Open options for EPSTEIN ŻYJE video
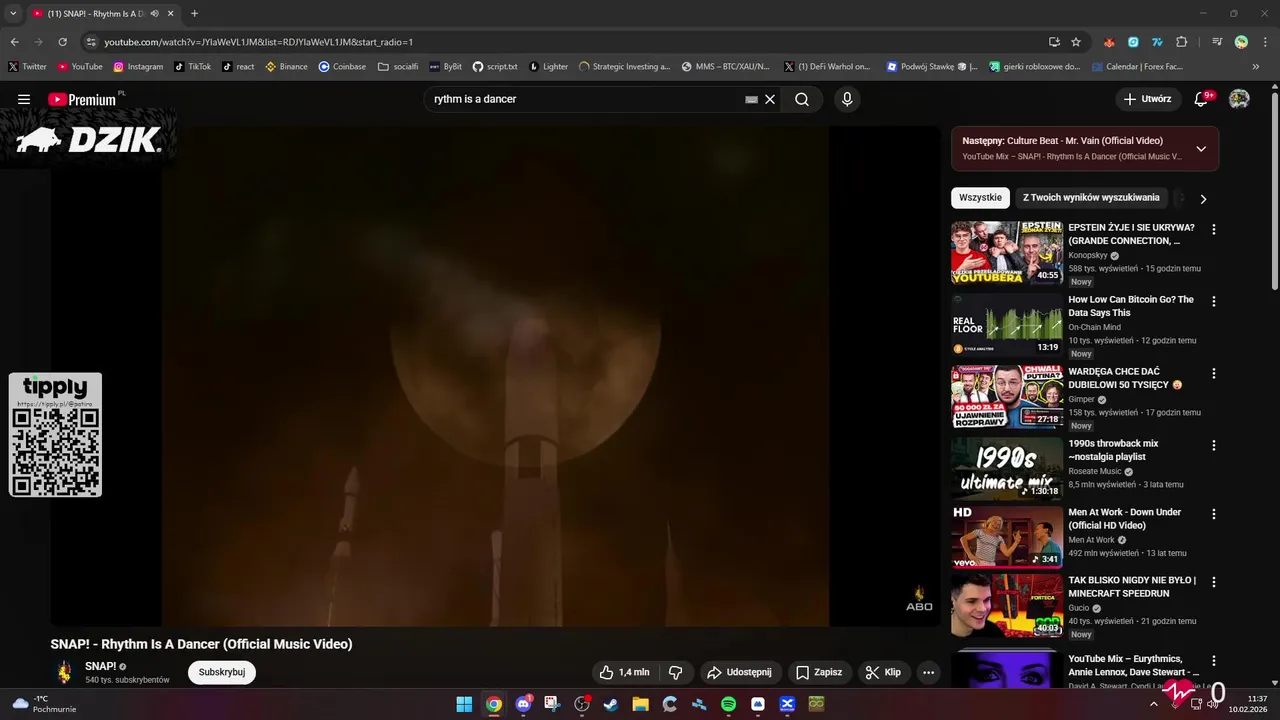The image size is (1280, 720). pos(1214,229)
